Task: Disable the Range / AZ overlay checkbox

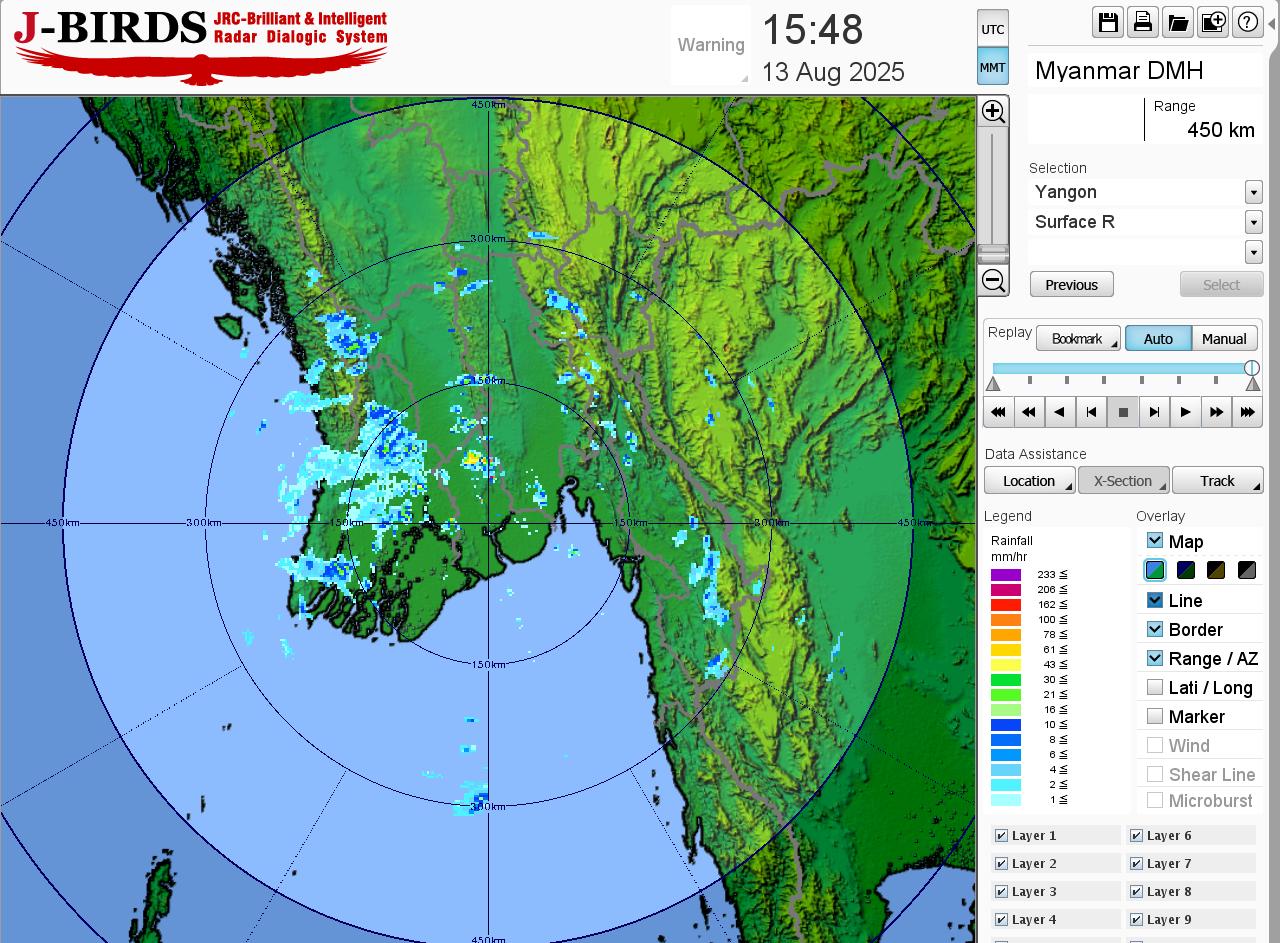Action: 1155,658
